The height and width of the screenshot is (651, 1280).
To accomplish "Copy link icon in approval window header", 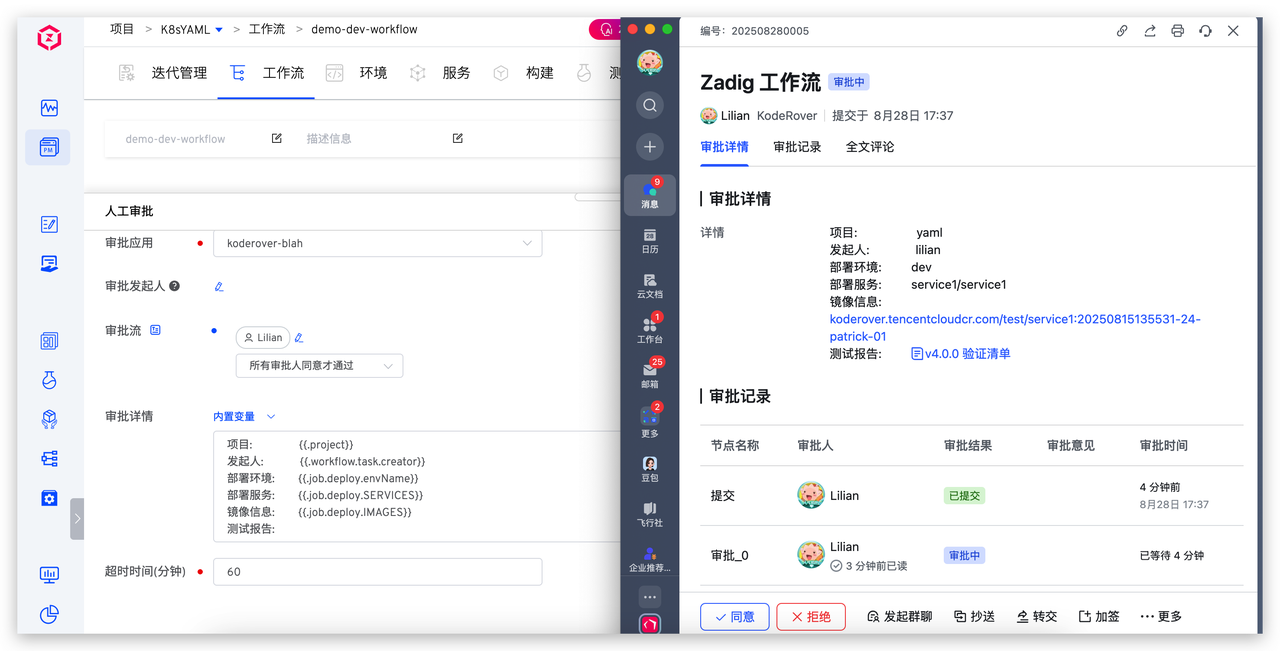I will tap(1122, 31).
